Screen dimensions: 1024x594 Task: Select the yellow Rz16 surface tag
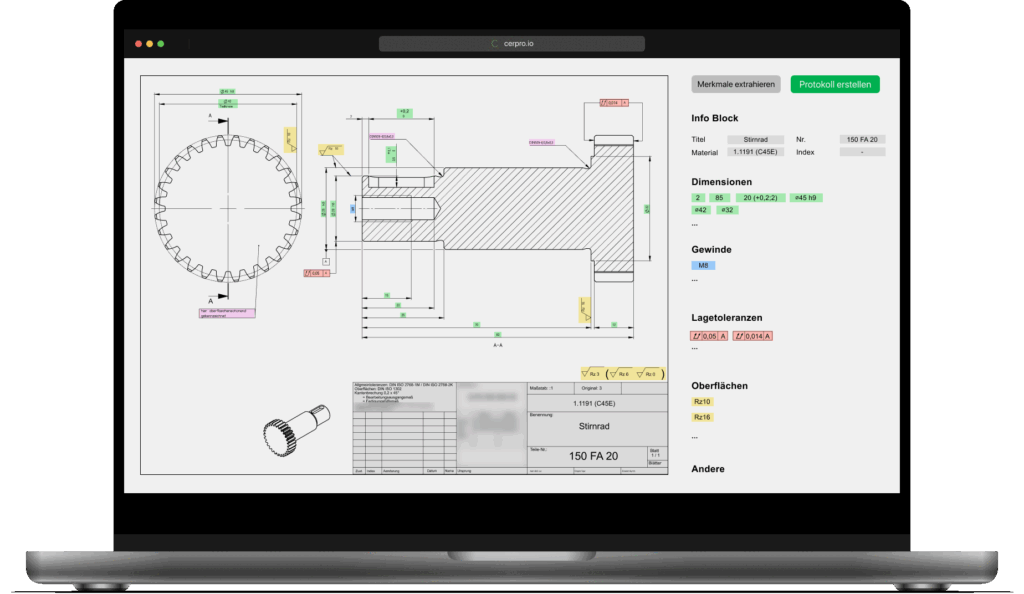click(x=701, y=417)
